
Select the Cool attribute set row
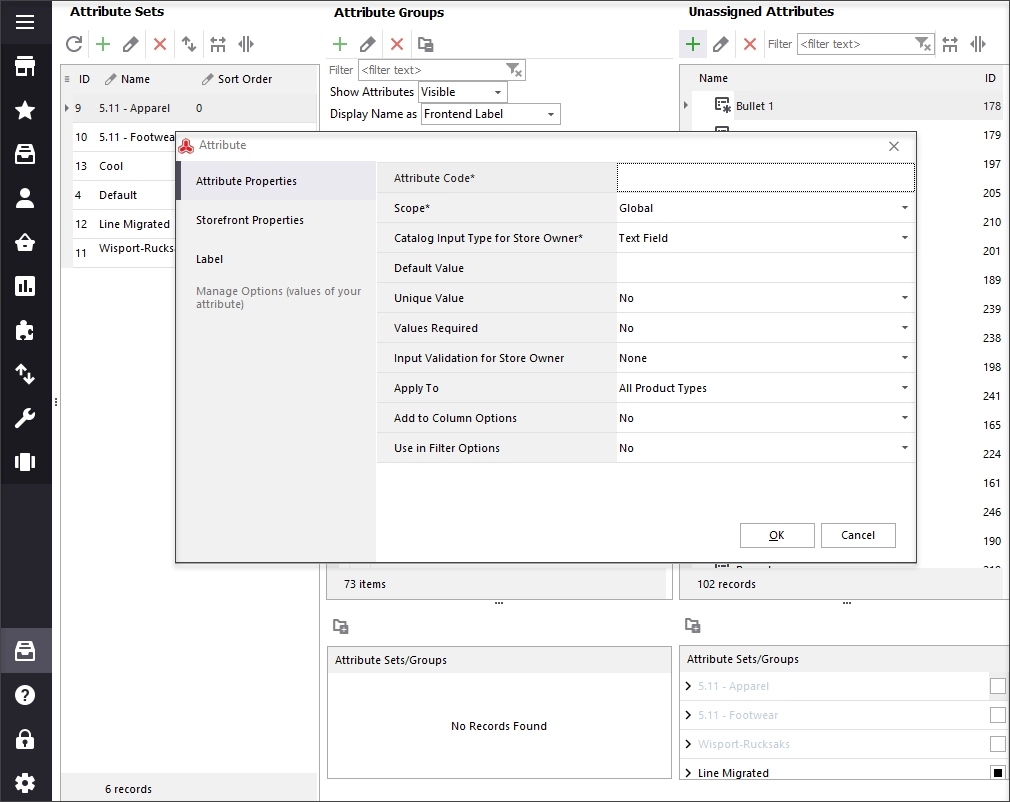[124, 166]
